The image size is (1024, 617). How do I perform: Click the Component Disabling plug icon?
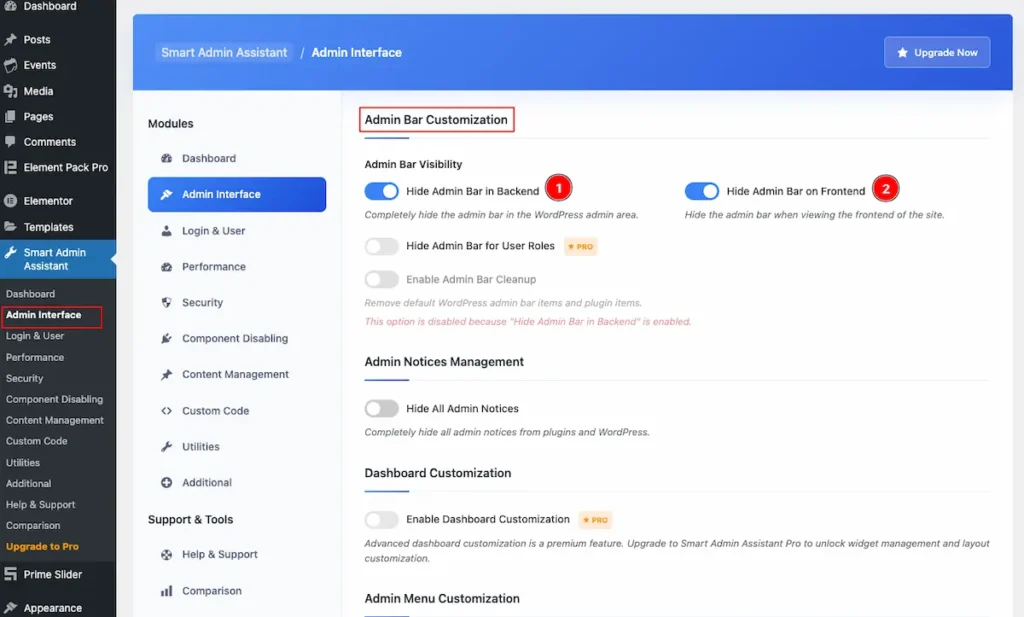[167, 338]
